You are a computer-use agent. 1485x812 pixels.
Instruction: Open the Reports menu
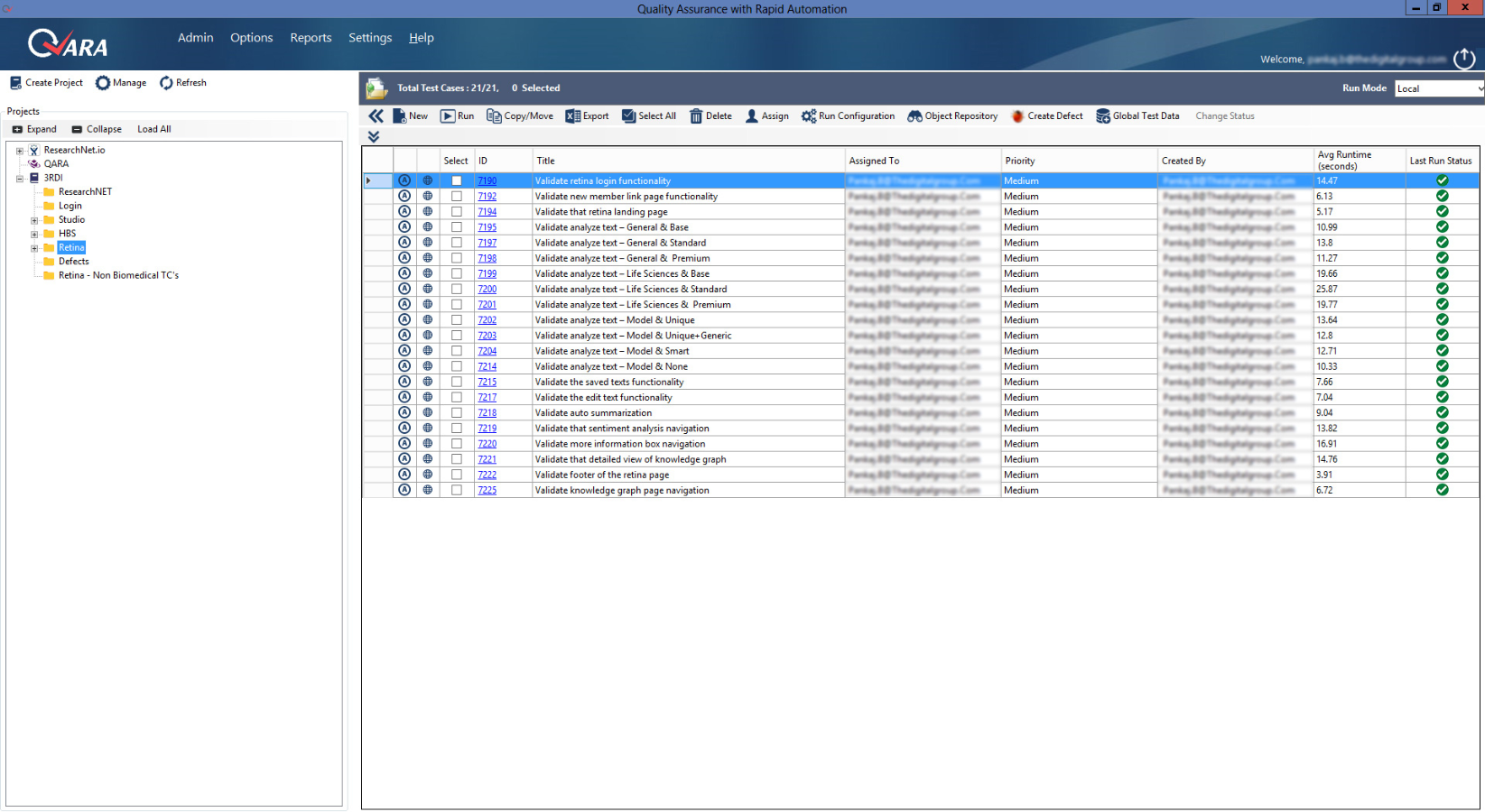click(x=311, y=38)
